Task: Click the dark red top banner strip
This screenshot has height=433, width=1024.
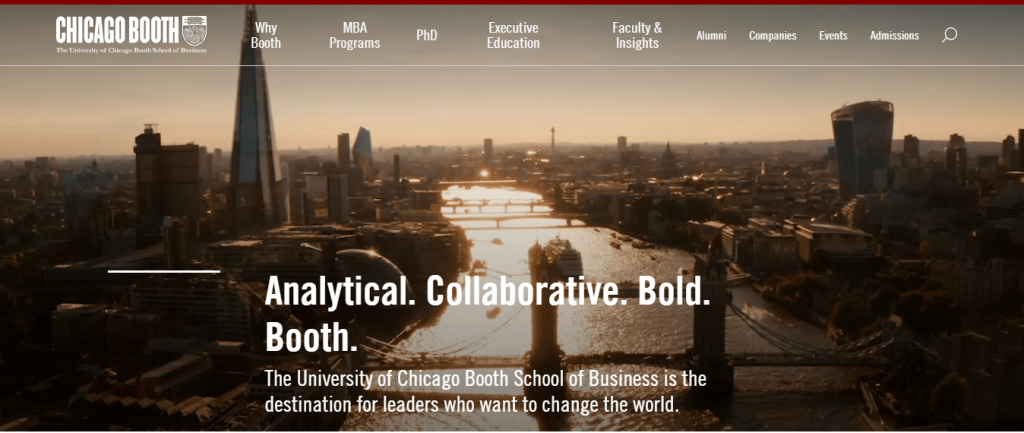Action: point(512,2)
